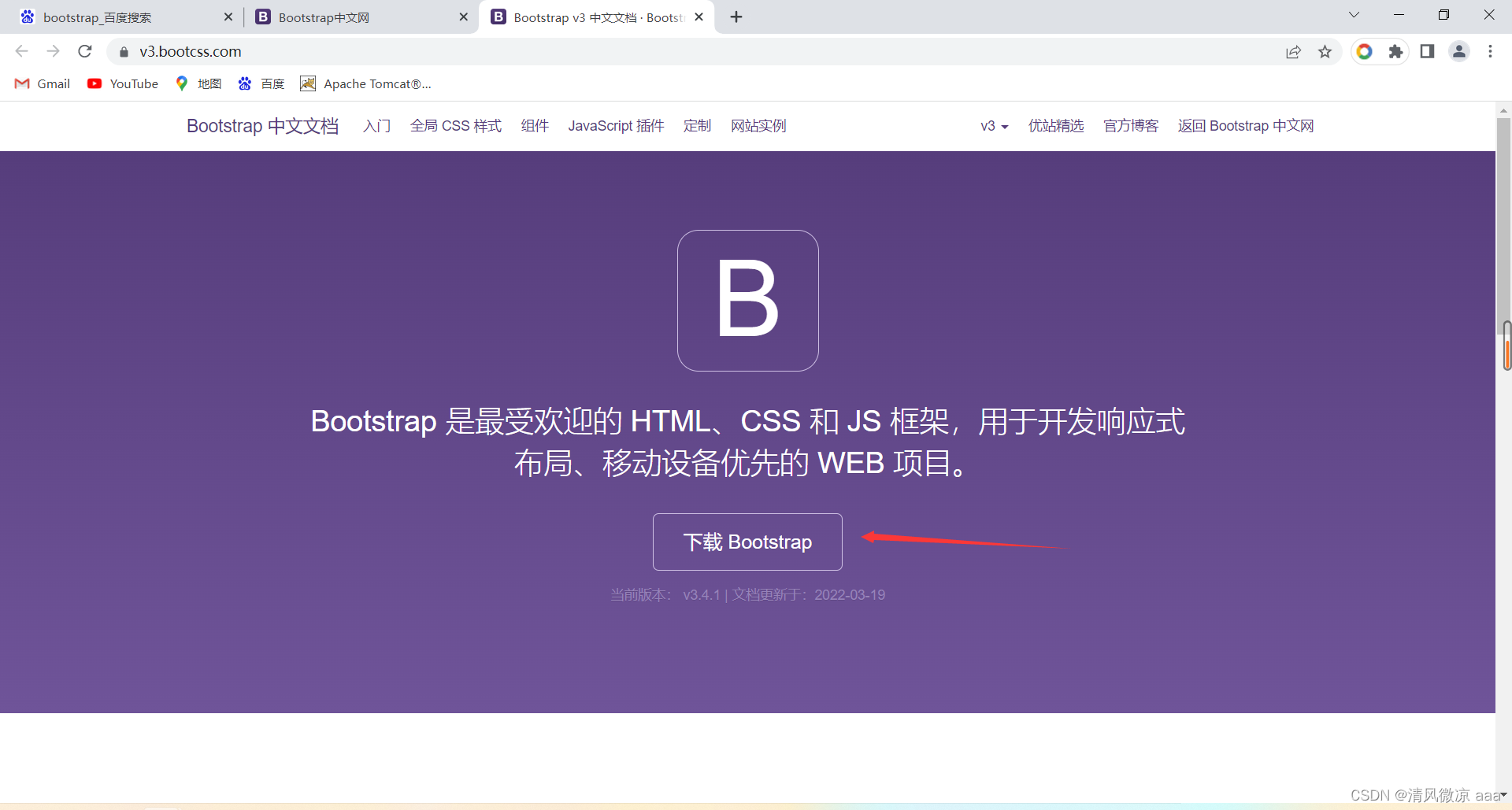The image size is (1512, 810).
Task: Open the browser profile avatar
Action: pyautogui.click(x=1459, y=51)
